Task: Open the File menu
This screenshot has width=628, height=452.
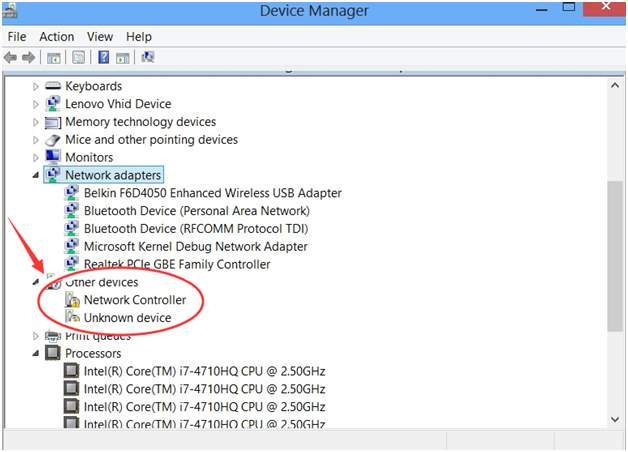Action: click(17, 37)
